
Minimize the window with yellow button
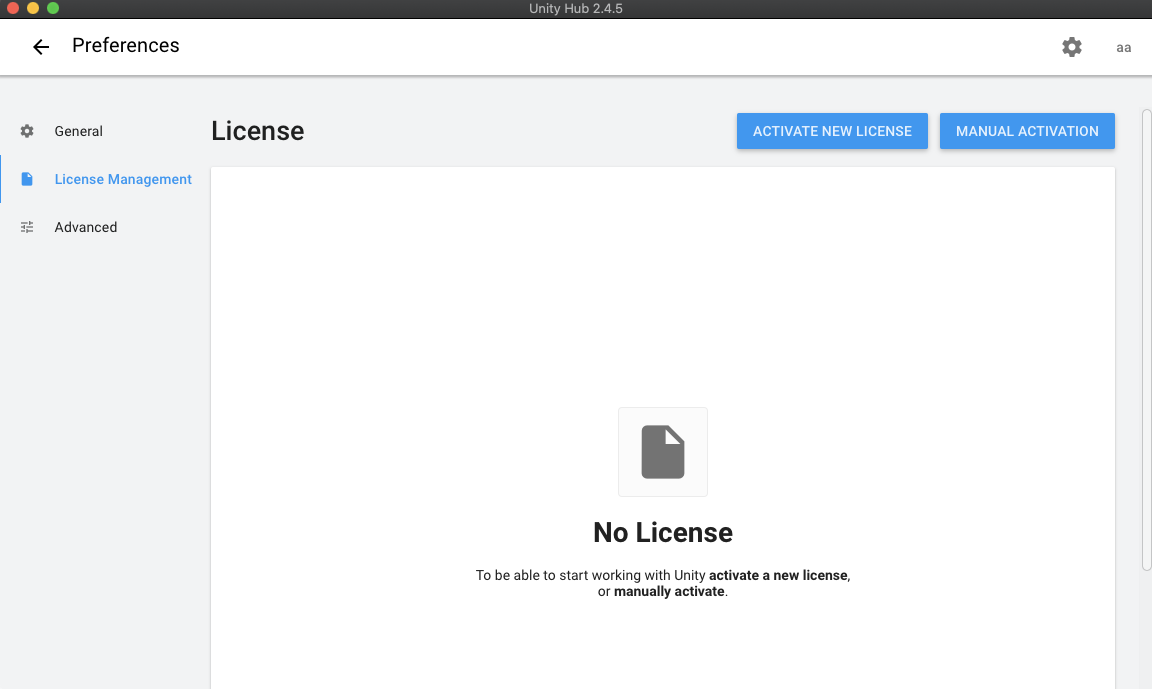point(32,8)
